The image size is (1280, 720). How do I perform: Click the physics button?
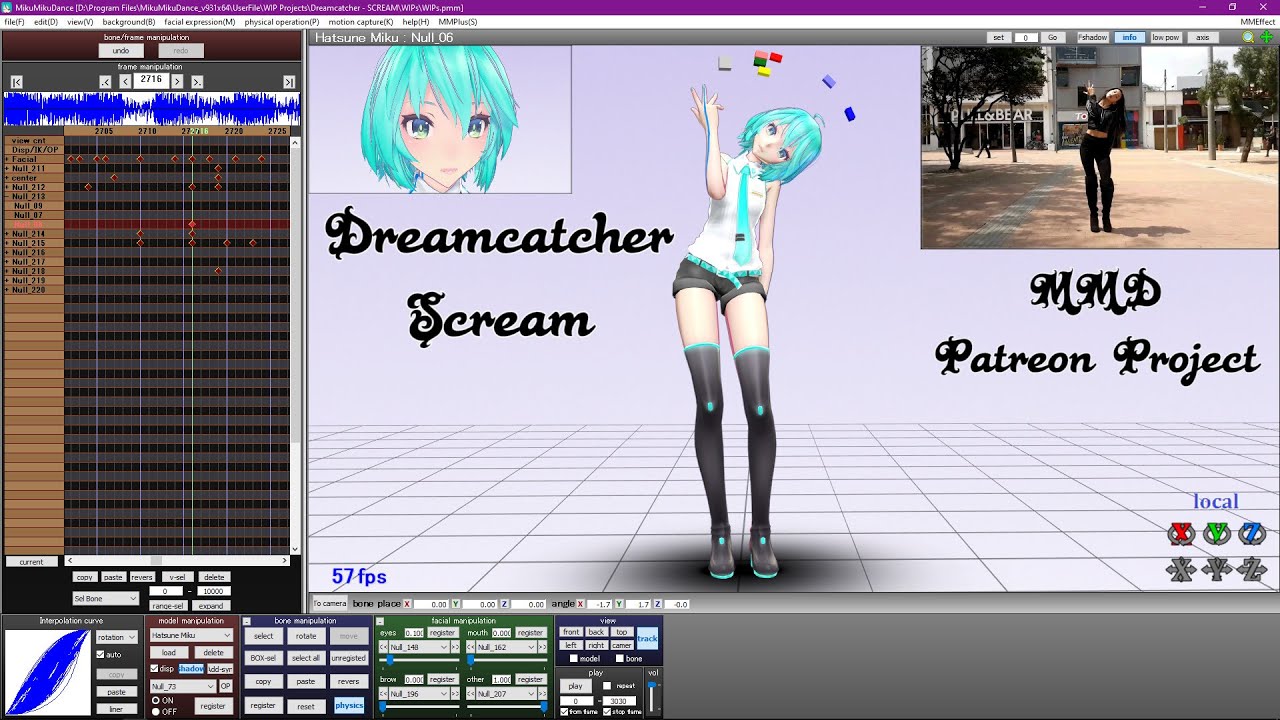click(x=349, y=705)
